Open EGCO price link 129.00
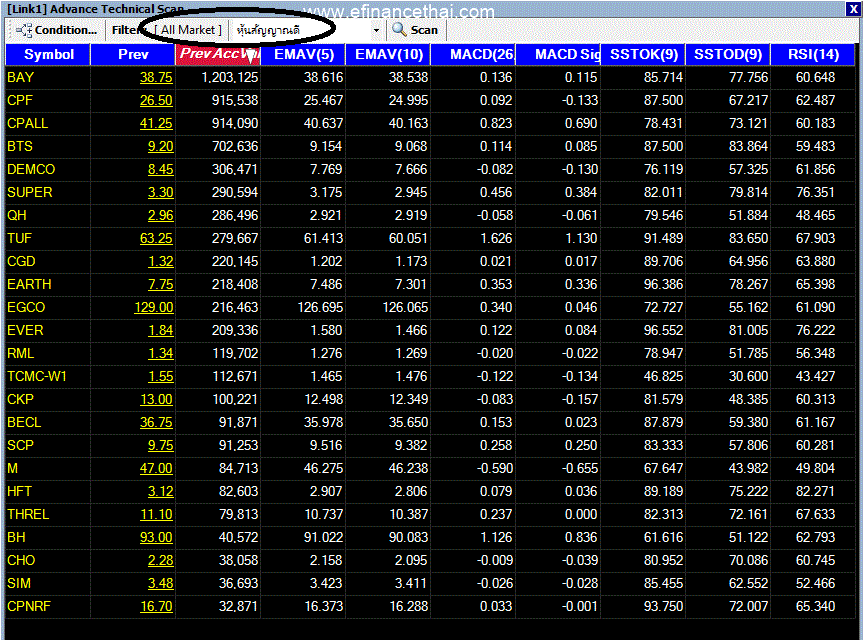 [x=154, y=308]
